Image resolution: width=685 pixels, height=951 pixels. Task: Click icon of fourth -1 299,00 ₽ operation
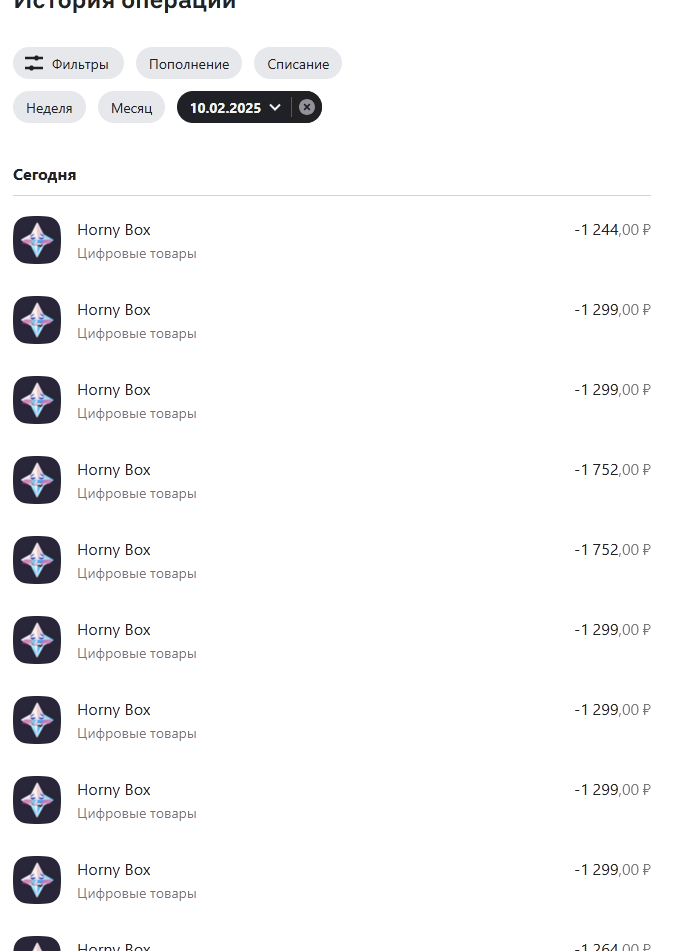[x=37, y=721]
